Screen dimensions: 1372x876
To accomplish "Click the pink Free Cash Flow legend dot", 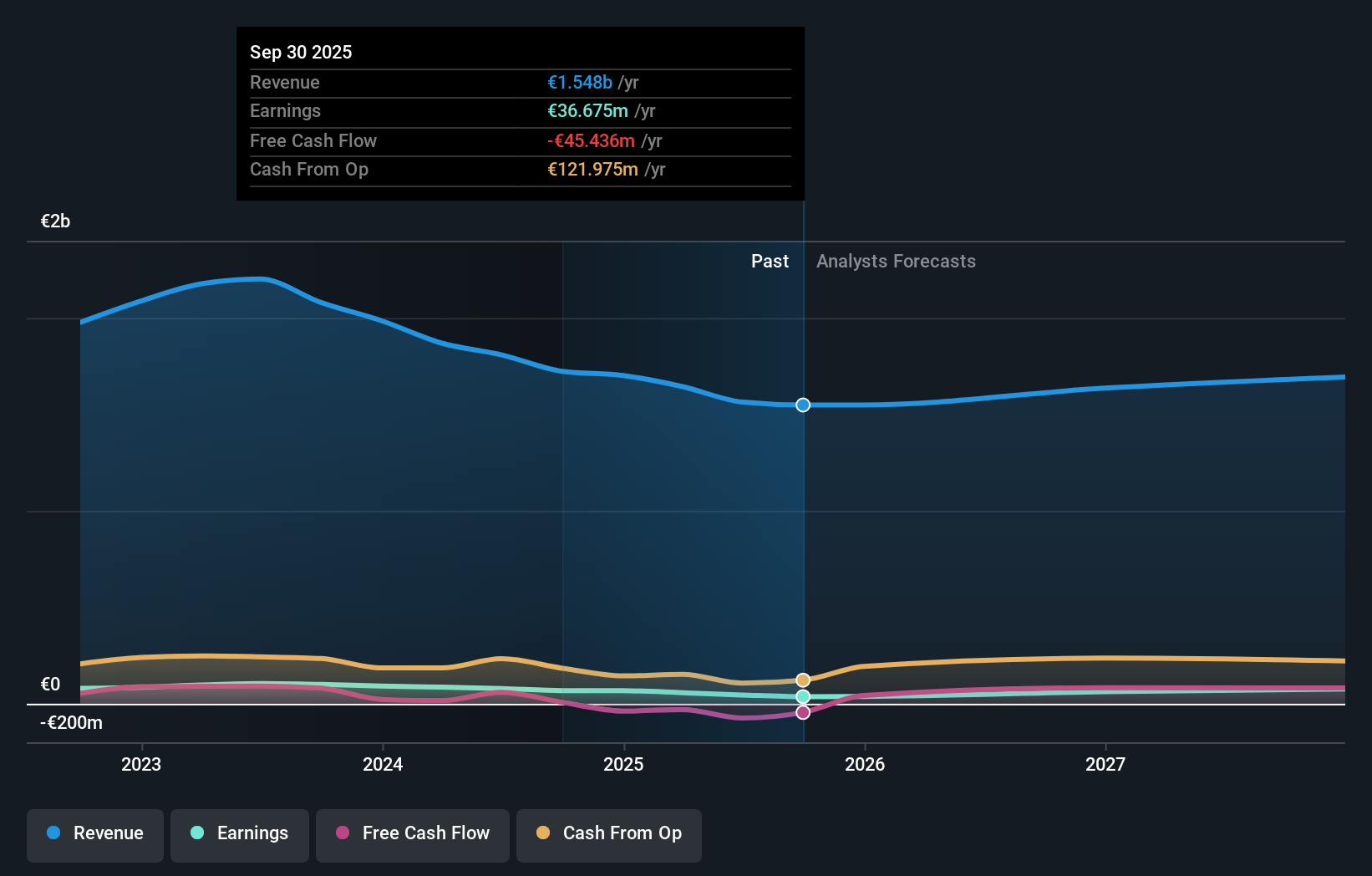I will (x=343, y=833).
